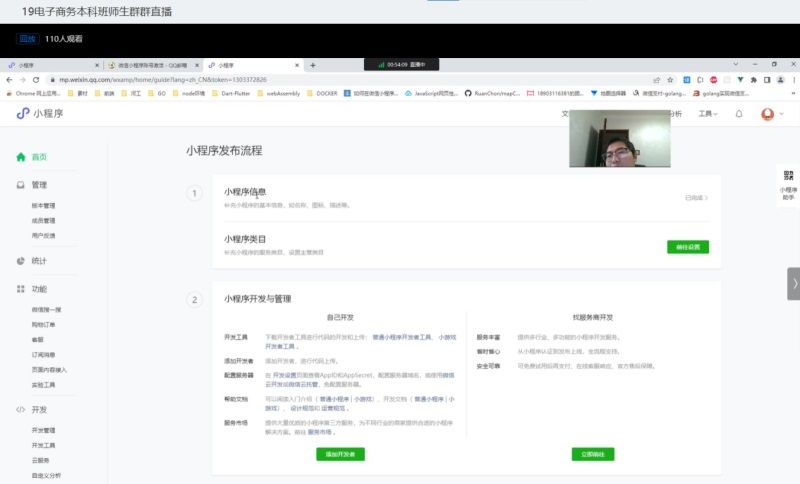Switch to the QQ邮箱 browser tab
This screenshot has width=800, height=484.
[152, 65]
